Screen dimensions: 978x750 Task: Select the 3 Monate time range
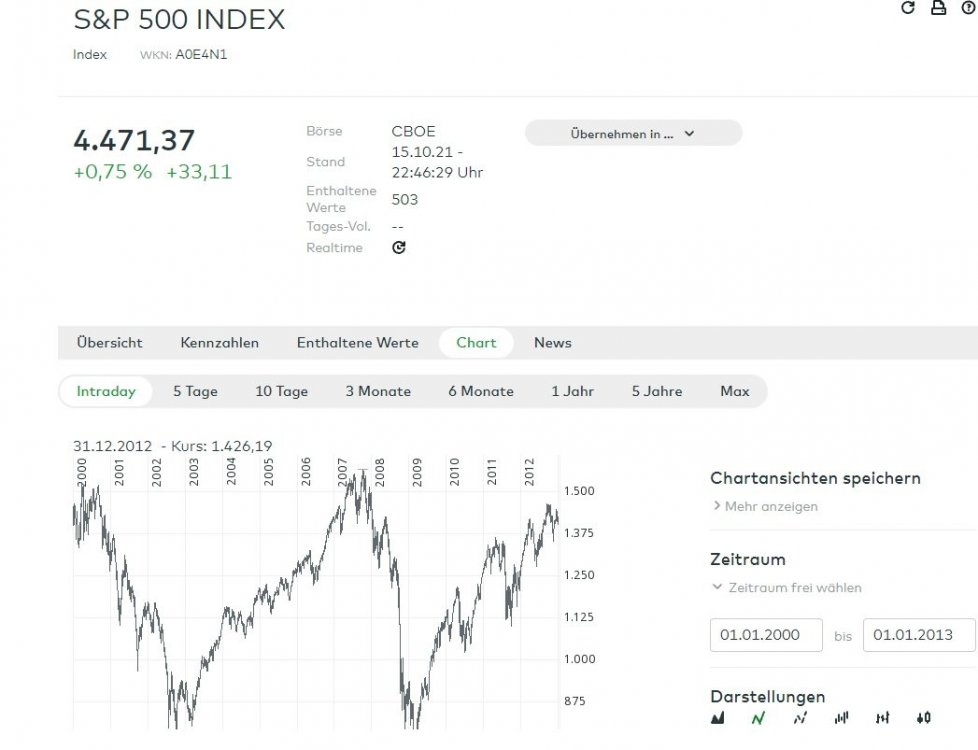click(x=378, y=392)
